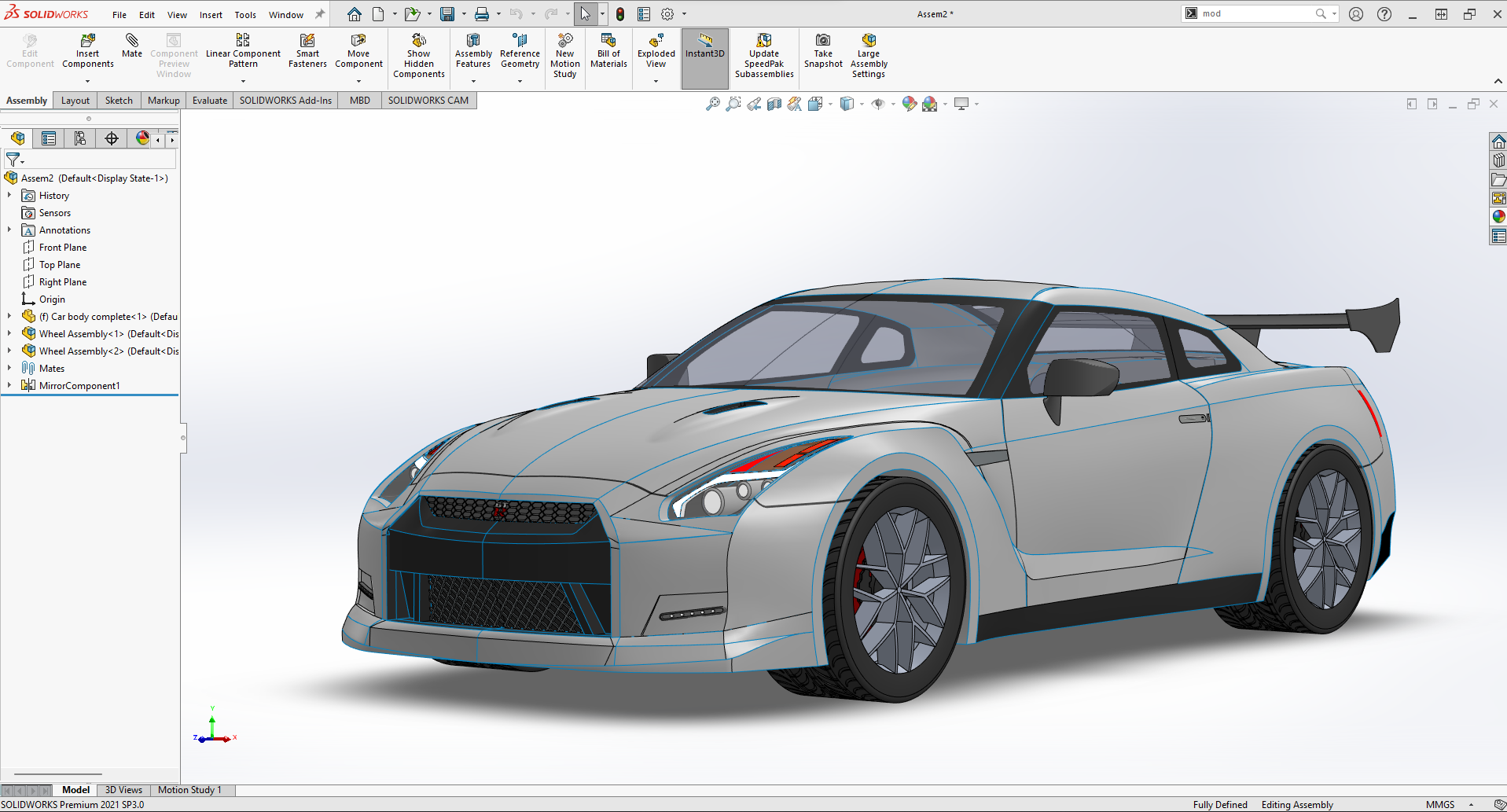Collapse the CommandManager ribbon chevron
The width and height of the screenshot is (1507, 812).
pyautogui.click(x=1498, y=82)
